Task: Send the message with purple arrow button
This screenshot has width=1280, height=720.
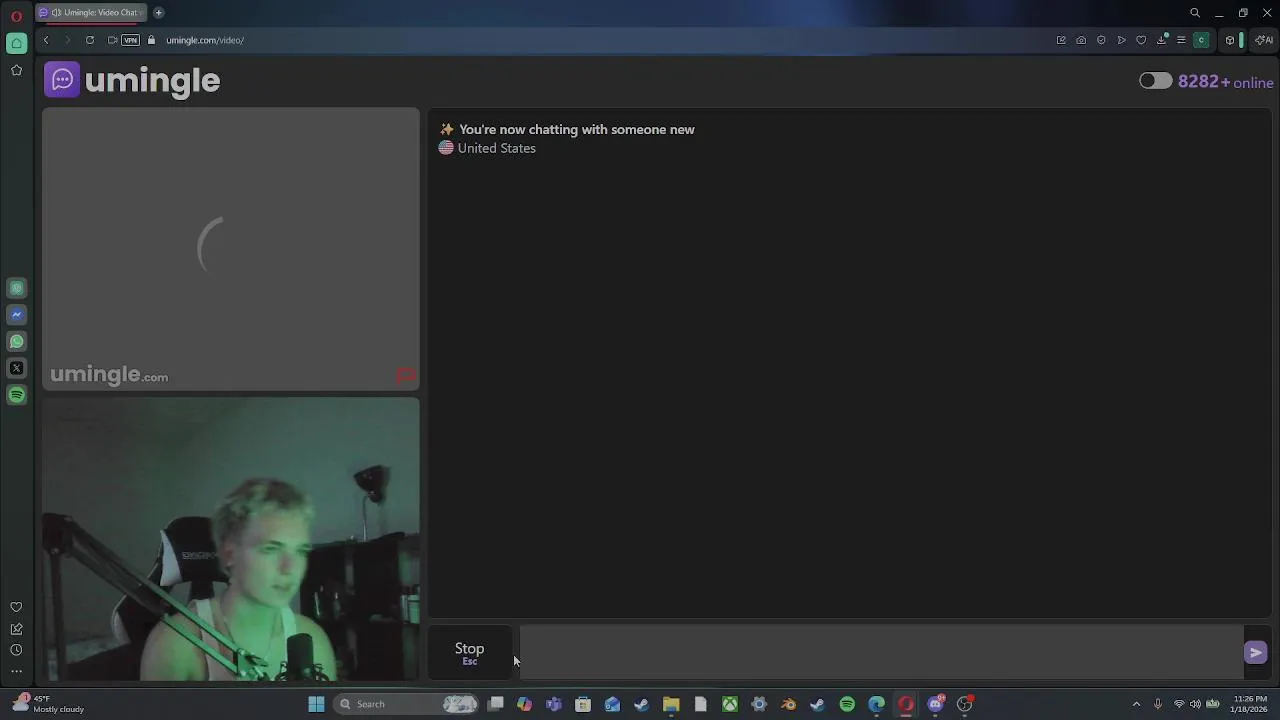Action: tap(1256, 652)
